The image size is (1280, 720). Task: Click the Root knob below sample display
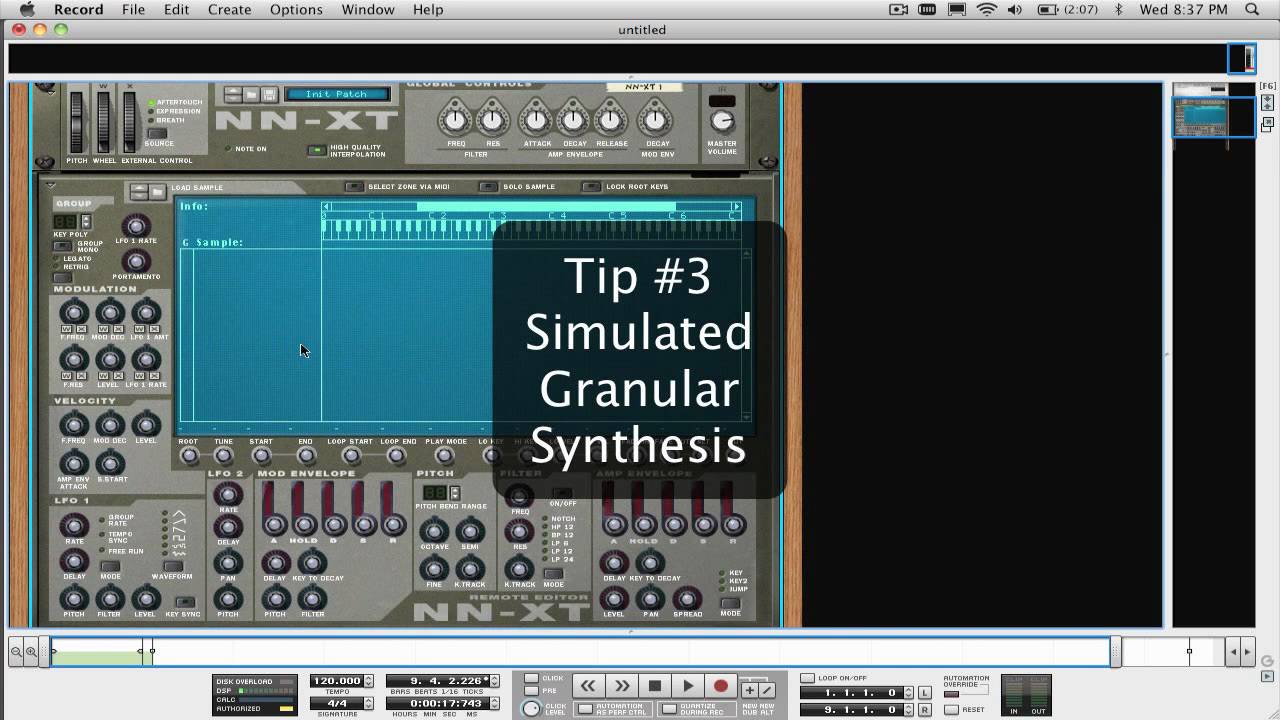189,457
